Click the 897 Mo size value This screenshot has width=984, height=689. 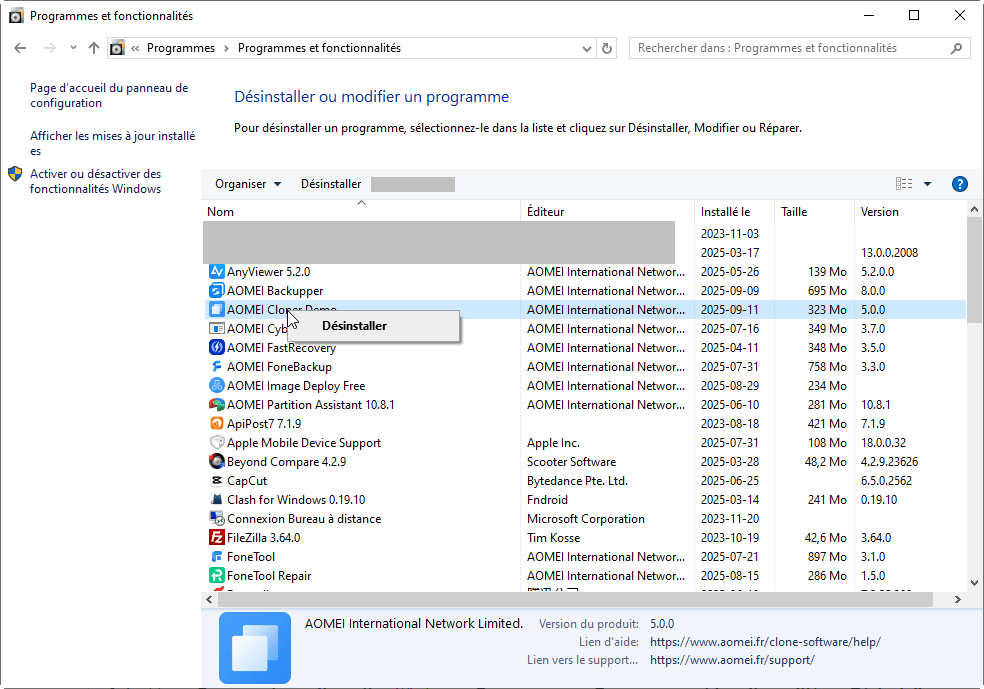[827, 557]
